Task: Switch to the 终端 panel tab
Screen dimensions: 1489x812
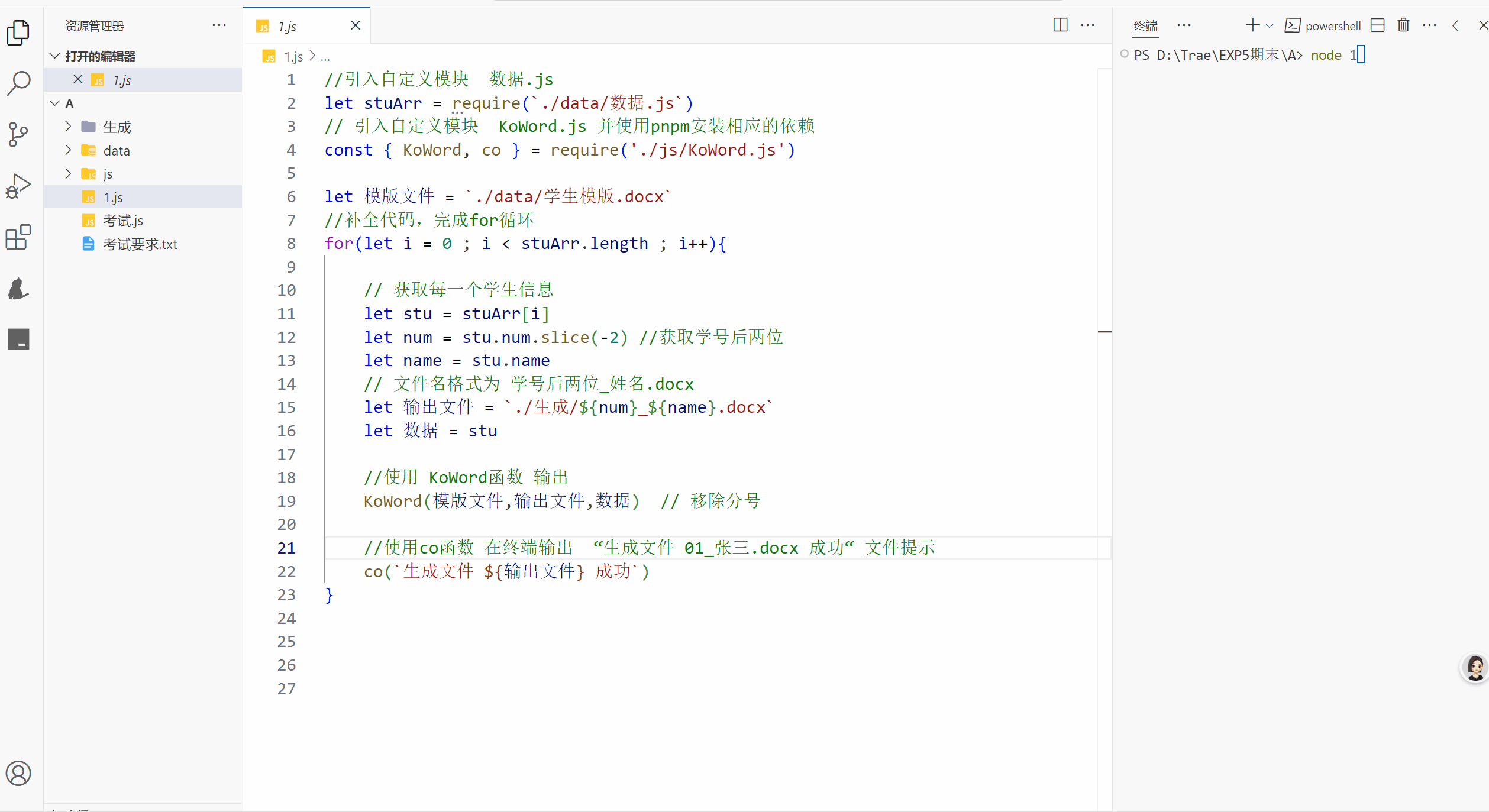Action: tap(1145, 26)
